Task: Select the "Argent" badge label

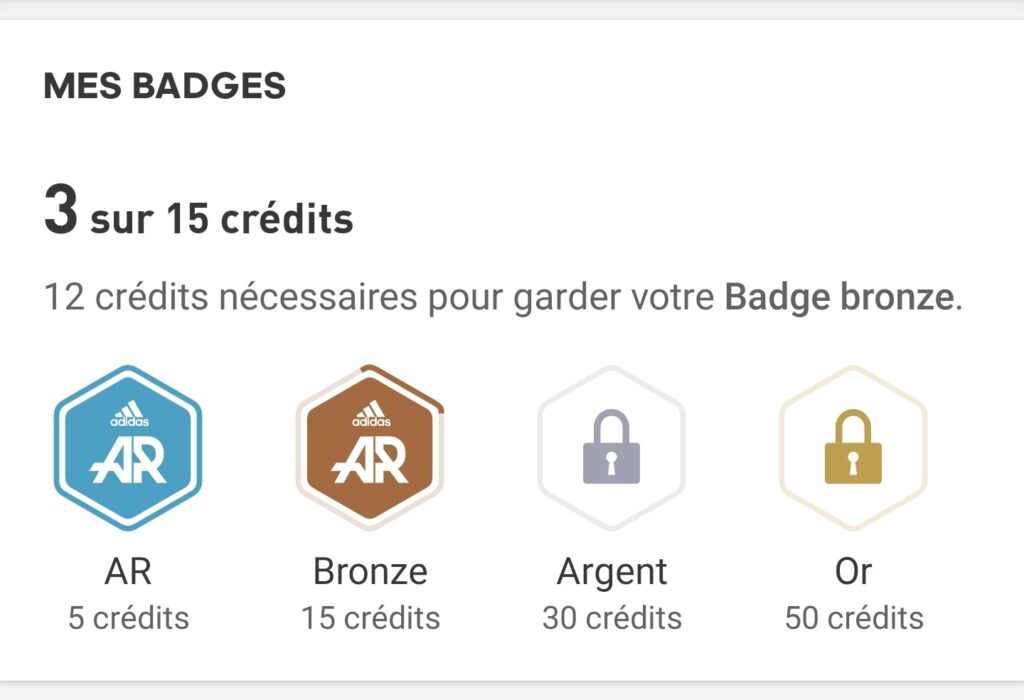Action: 612,572
